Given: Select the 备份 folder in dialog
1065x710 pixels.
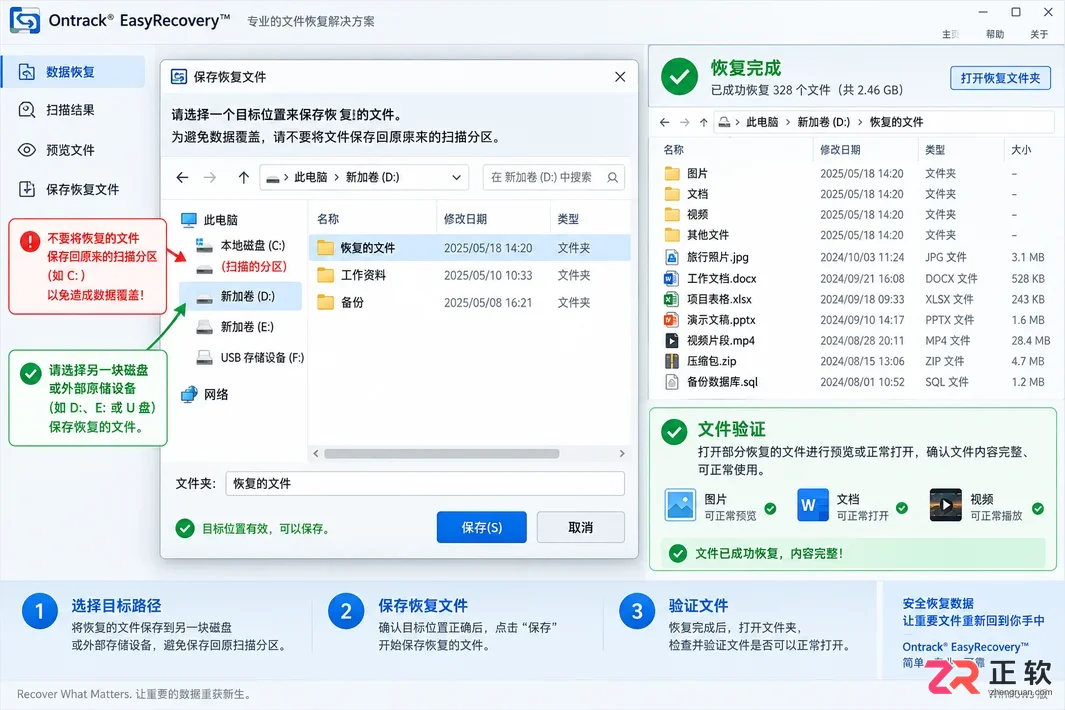Looking at the screenshot, I should tap(340, 302).
